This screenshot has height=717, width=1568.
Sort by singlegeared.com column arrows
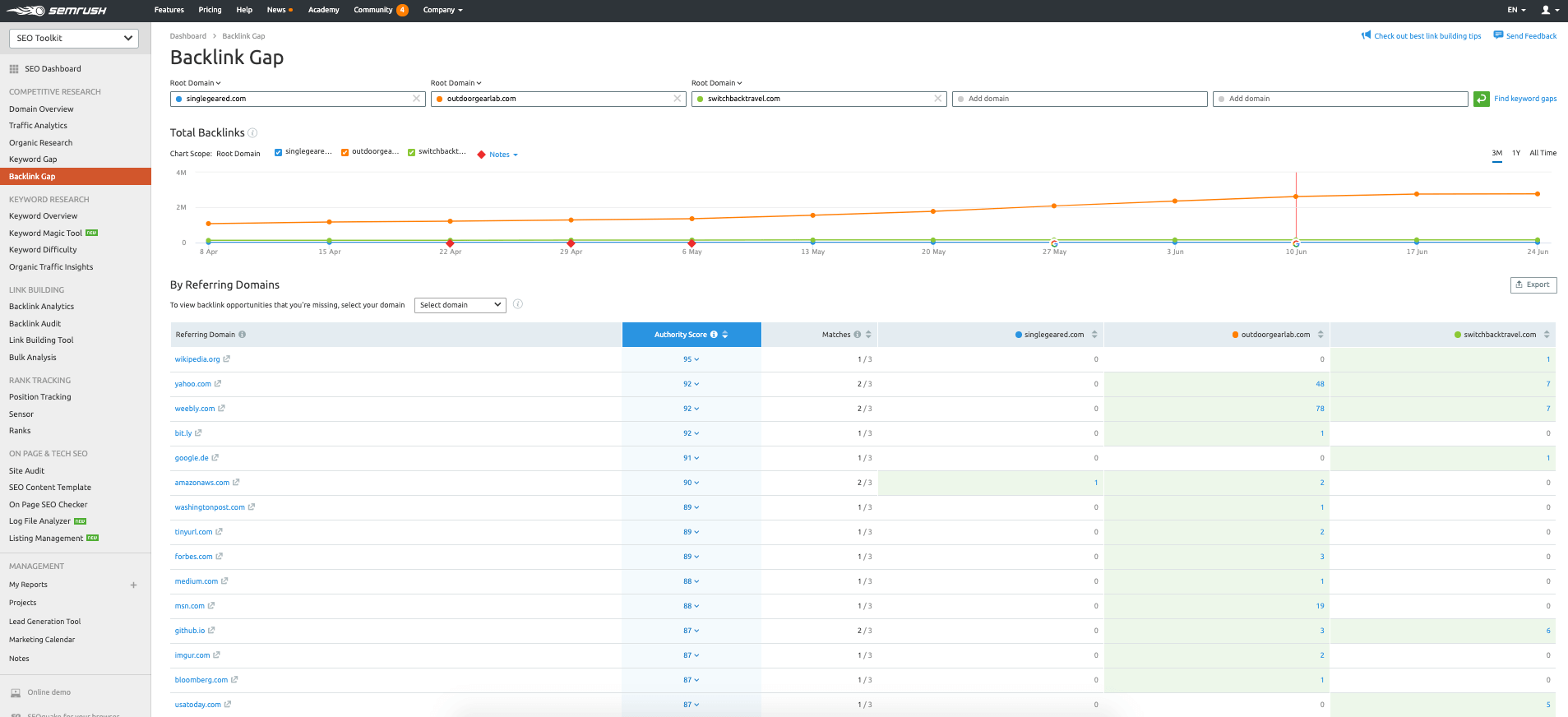point(1094,335)
